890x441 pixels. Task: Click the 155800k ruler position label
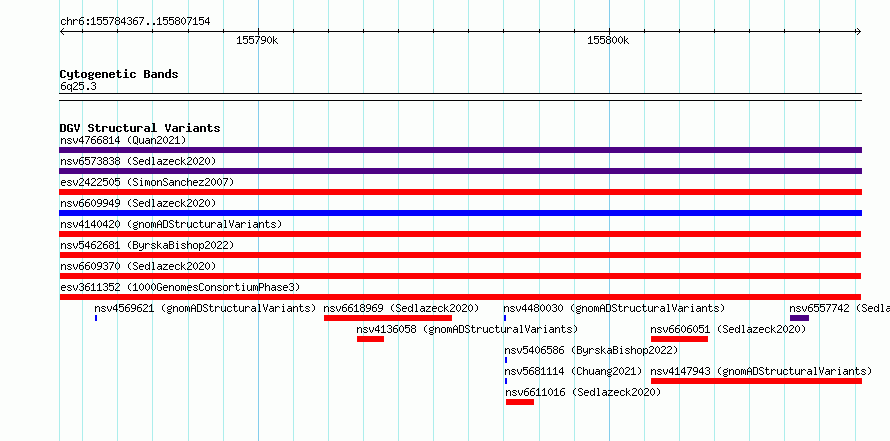point(608,40)
